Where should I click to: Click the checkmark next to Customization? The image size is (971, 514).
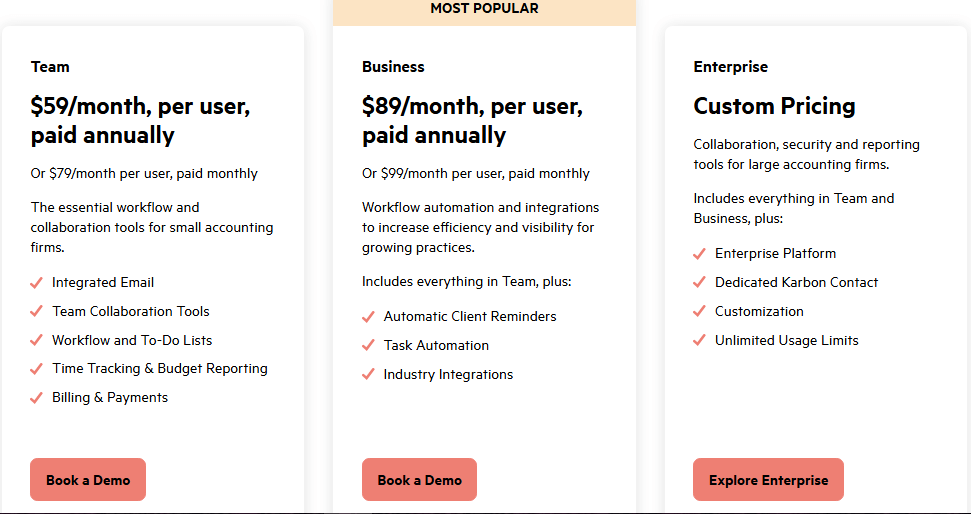pos(700,312)
